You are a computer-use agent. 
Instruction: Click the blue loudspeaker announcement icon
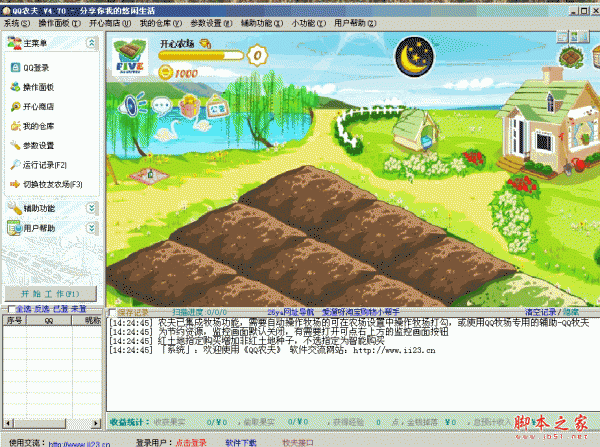tap(131, 104)
